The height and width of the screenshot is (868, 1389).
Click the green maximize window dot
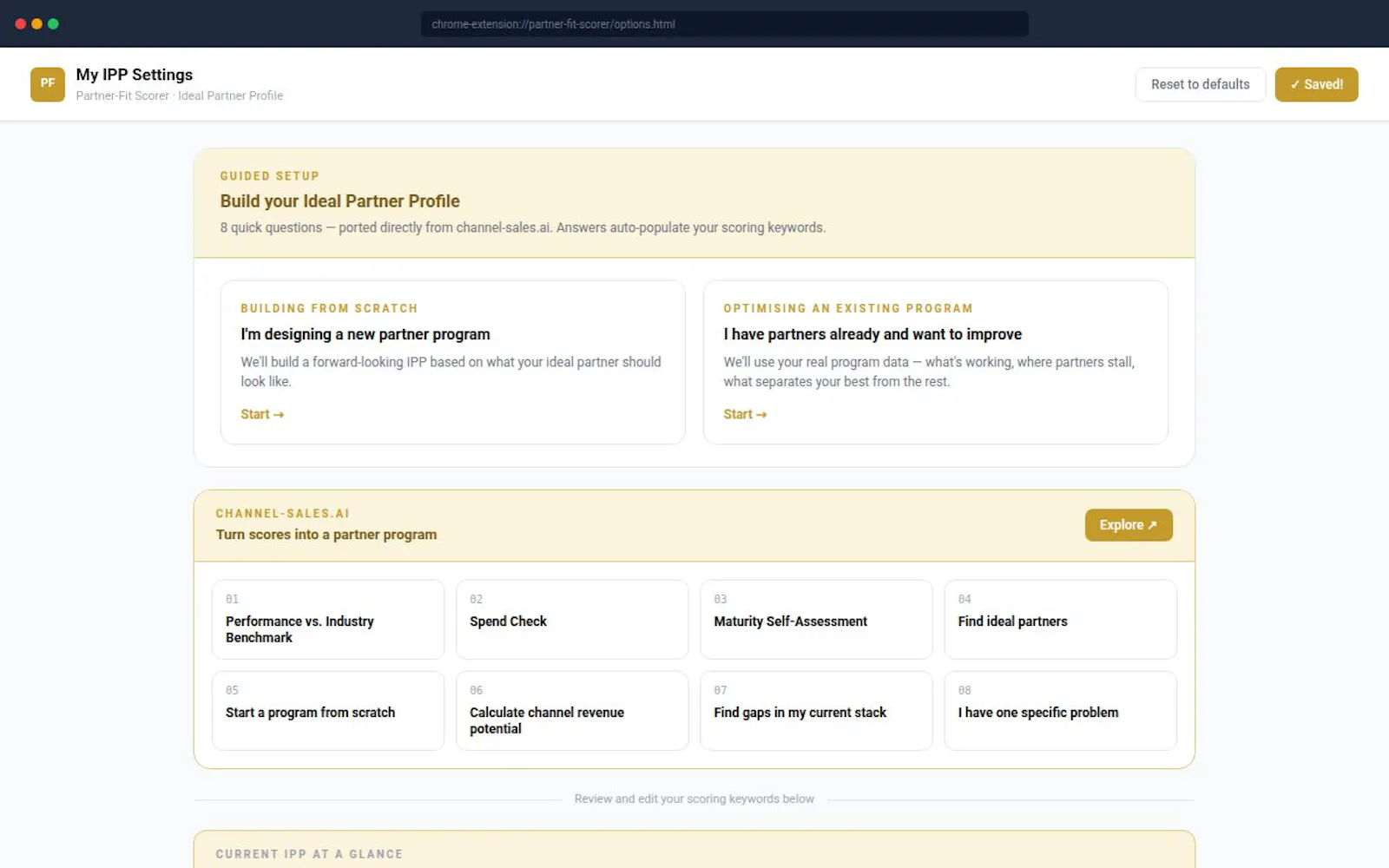coord(53,24)
